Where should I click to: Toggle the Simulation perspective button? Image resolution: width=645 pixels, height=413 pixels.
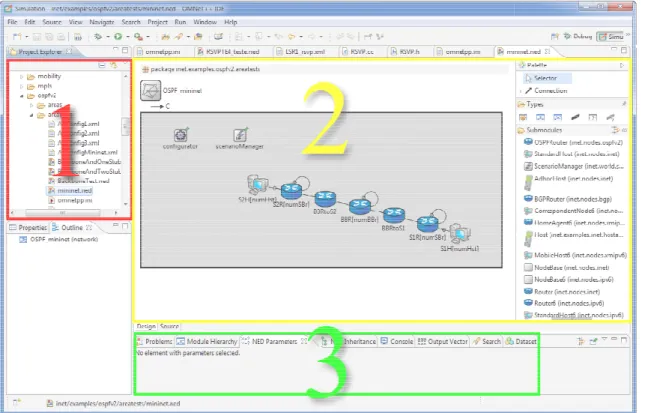[611, 37]
